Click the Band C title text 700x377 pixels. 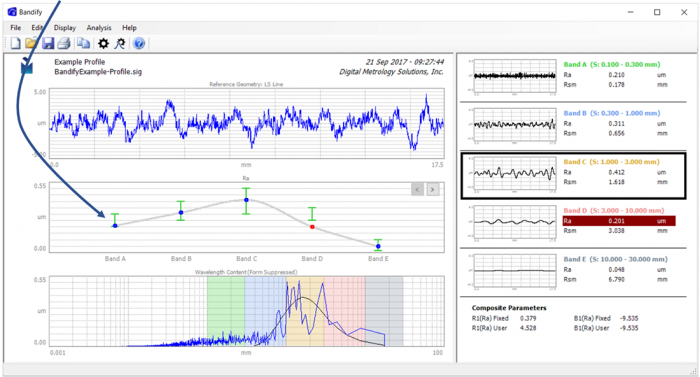[612, 162]
